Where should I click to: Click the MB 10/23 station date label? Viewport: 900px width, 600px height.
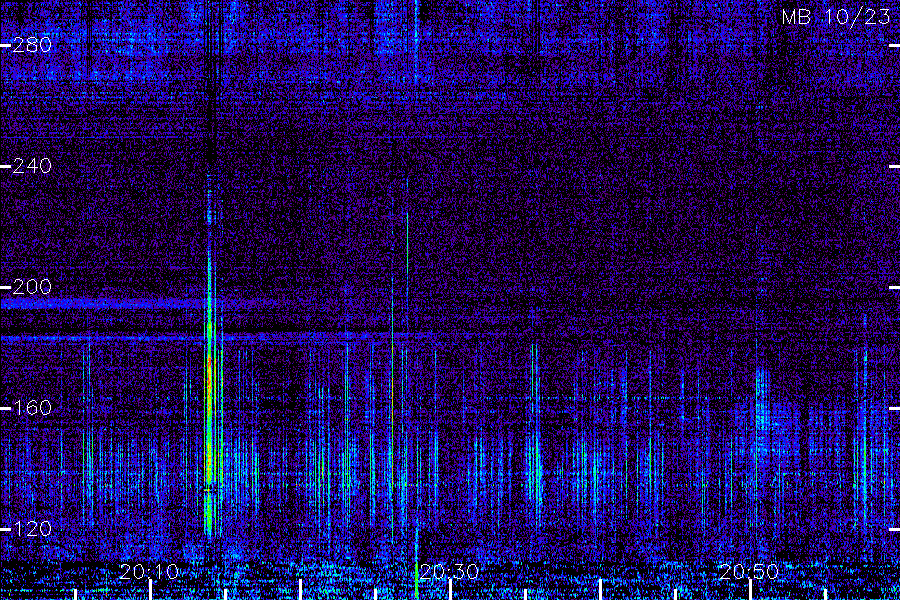coord(836,17)
